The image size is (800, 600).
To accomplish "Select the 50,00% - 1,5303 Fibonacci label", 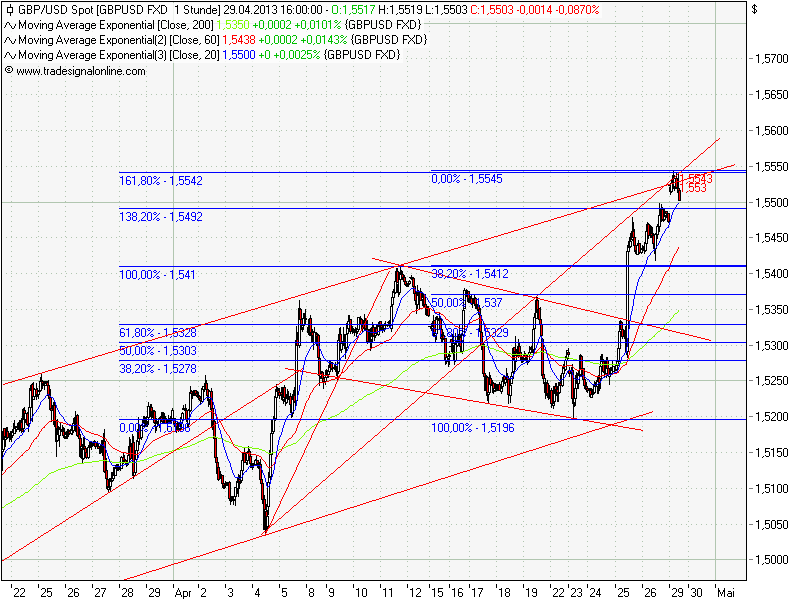I will tap(158, 351).
